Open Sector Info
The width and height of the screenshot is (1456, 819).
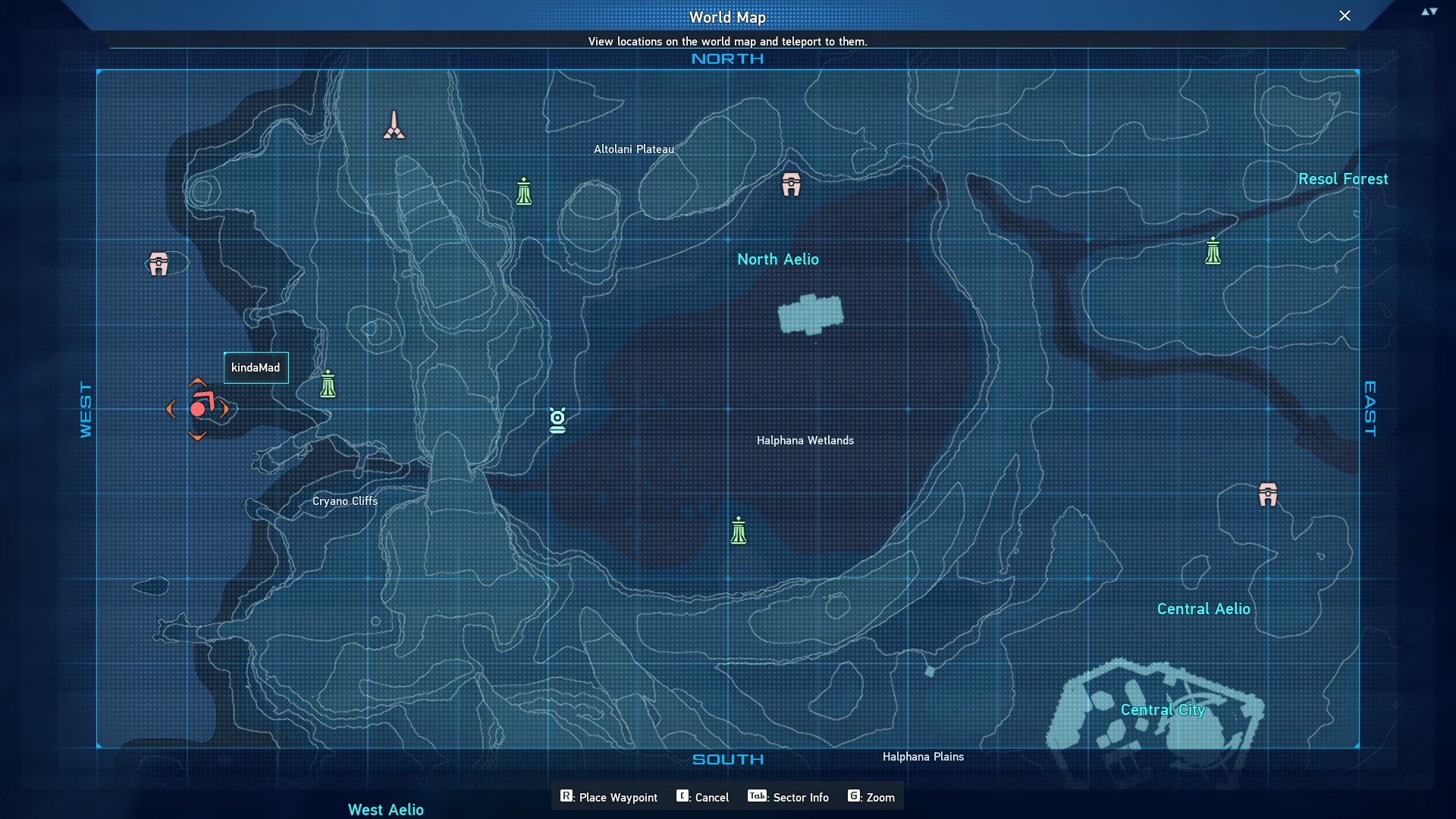[x=789, y=797]
